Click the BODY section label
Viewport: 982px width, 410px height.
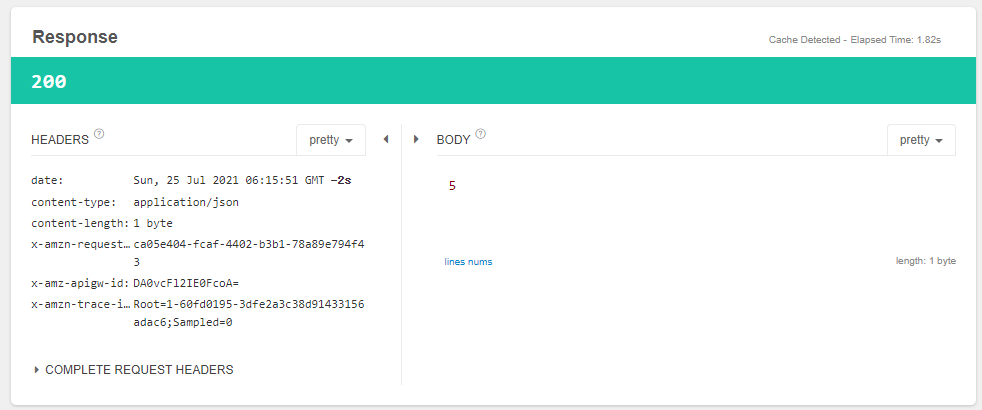(x=453, y=140)
